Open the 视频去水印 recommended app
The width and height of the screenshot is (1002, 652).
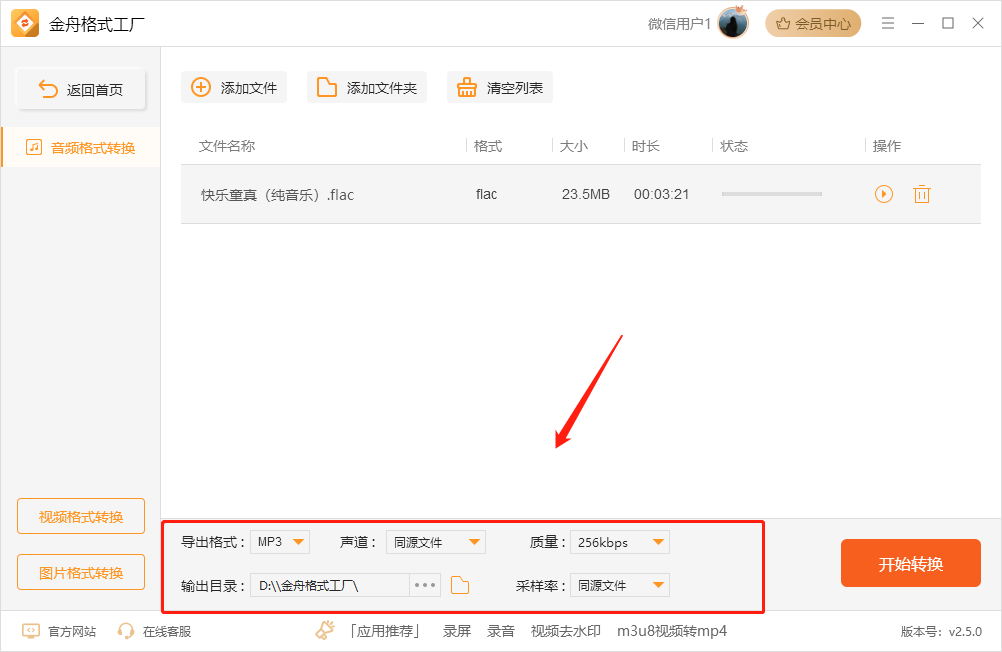(x=566, y=632)
